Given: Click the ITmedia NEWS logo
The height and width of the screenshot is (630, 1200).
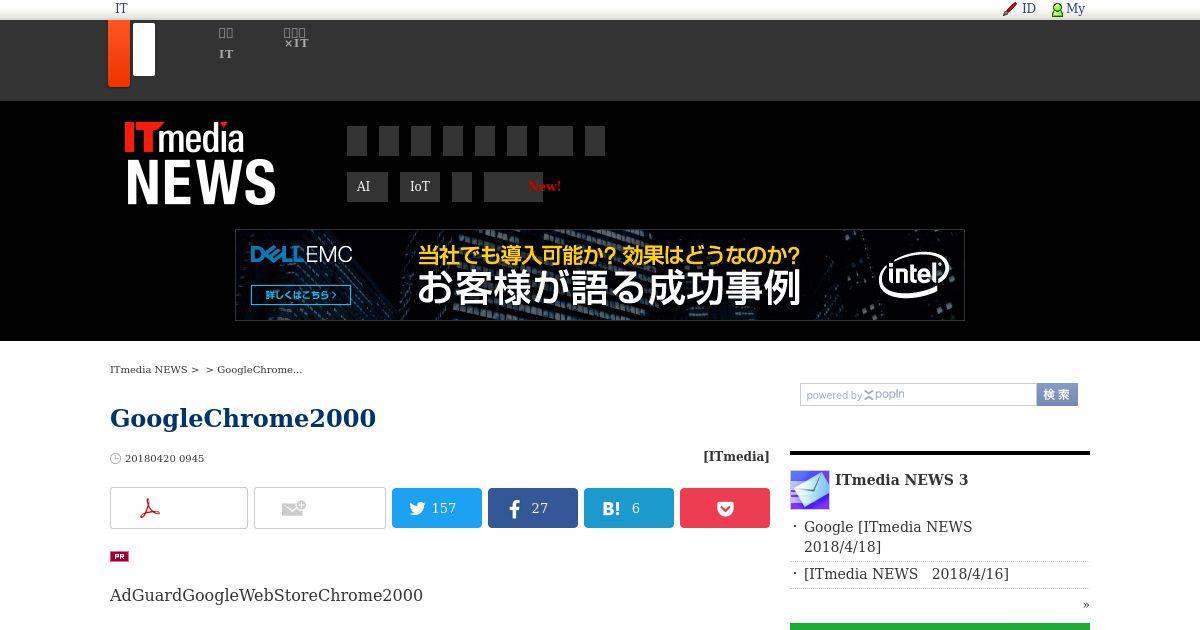Looking at the screenshot, I should (200, 164).
